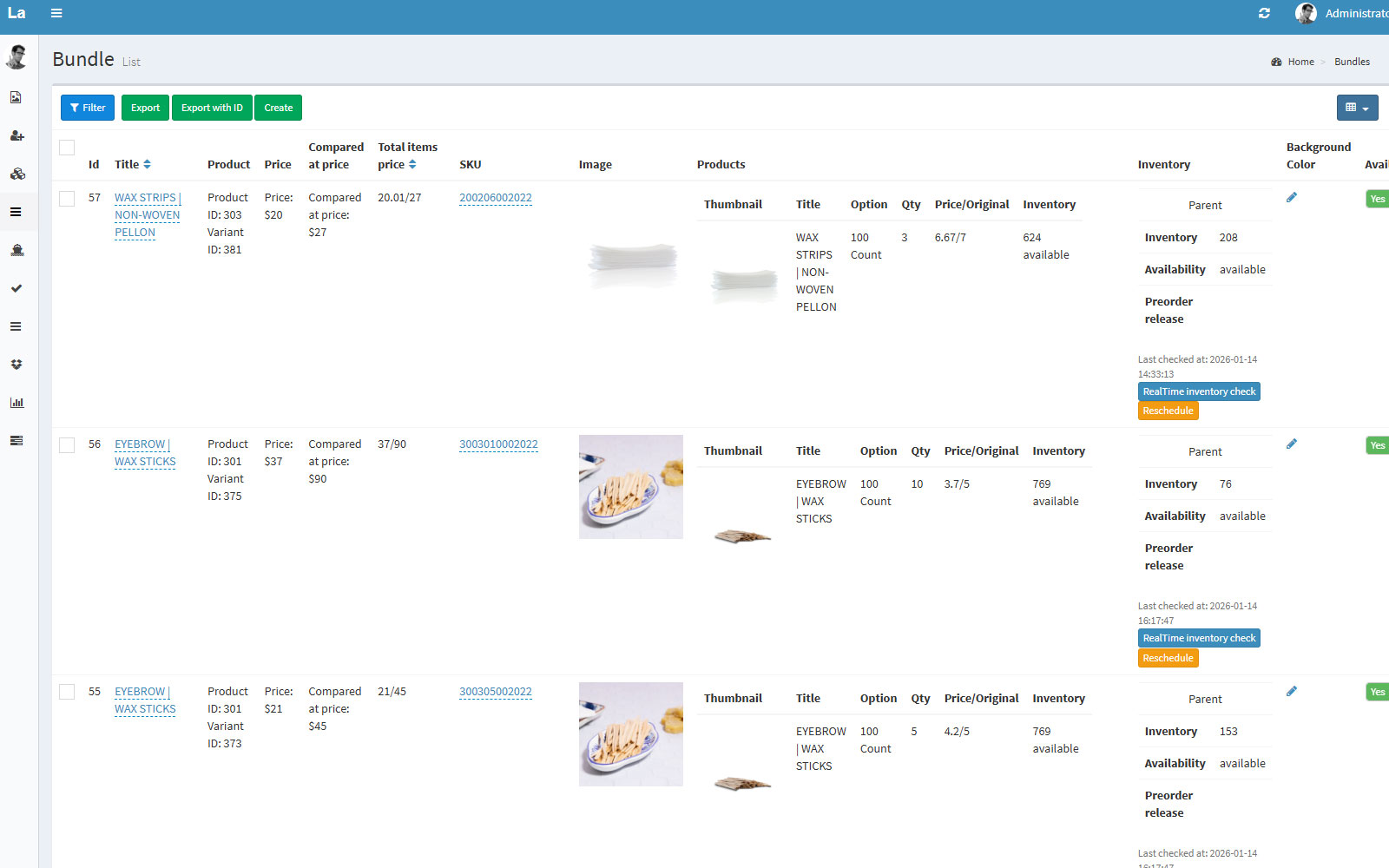Toggle the select-all checkbox in table header
Screen dimensions: 1389x868
[67, 148]
